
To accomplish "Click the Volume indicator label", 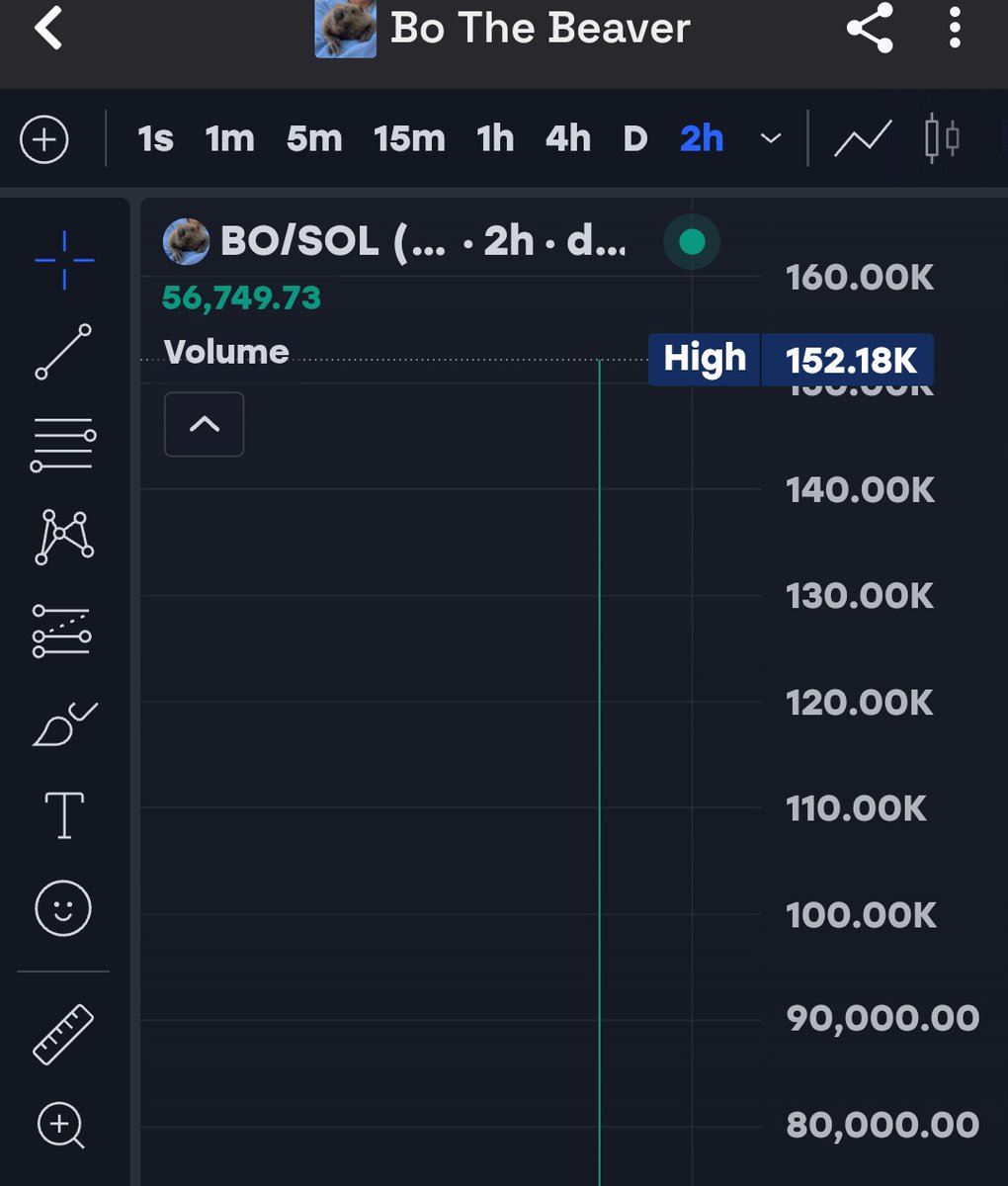I will pyautogui.click(x=226, y=352).
